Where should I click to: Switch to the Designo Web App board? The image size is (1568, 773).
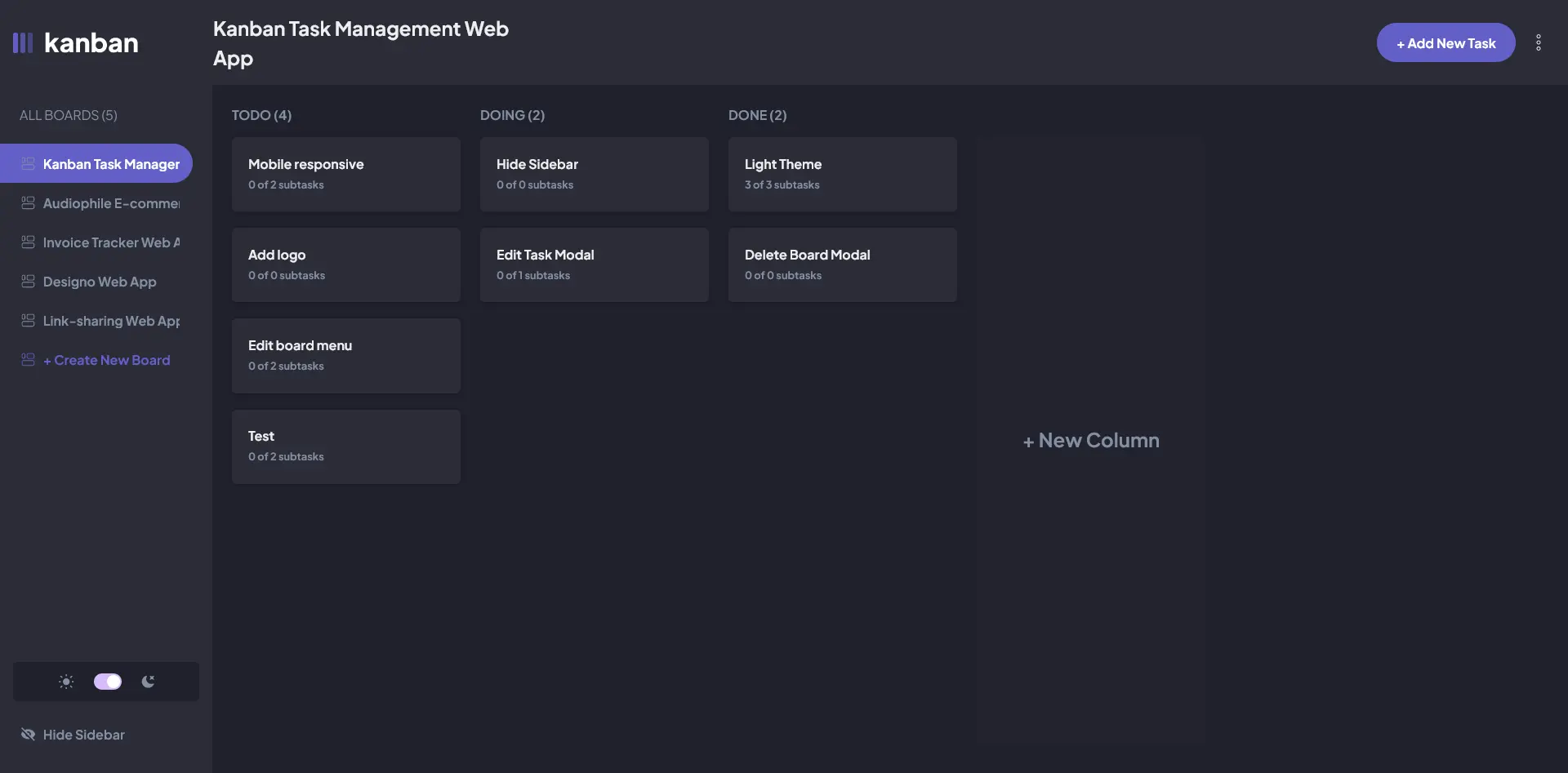point(100,282)
